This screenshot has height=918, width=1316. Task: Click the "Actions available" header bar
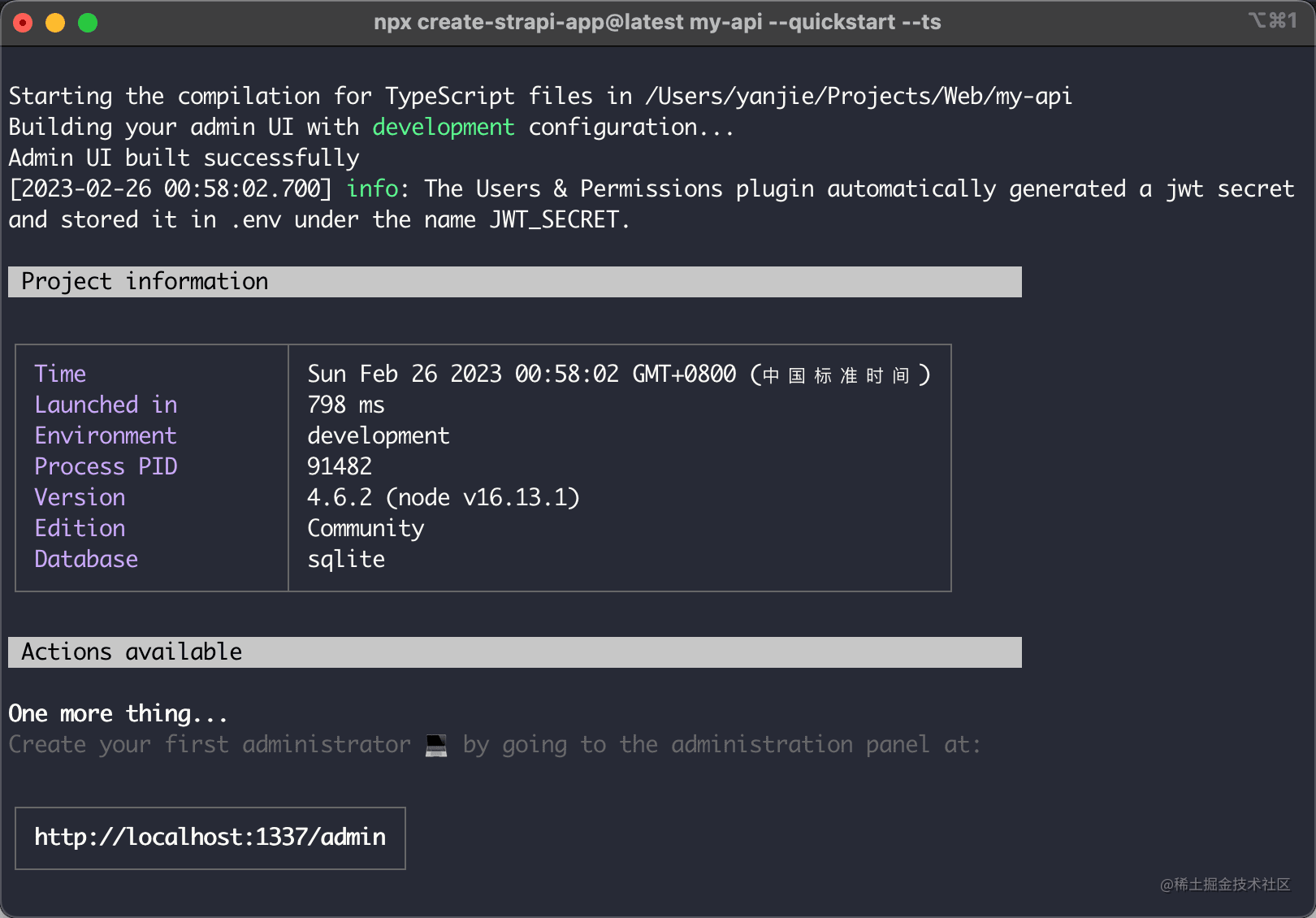(x=132, y=652)
